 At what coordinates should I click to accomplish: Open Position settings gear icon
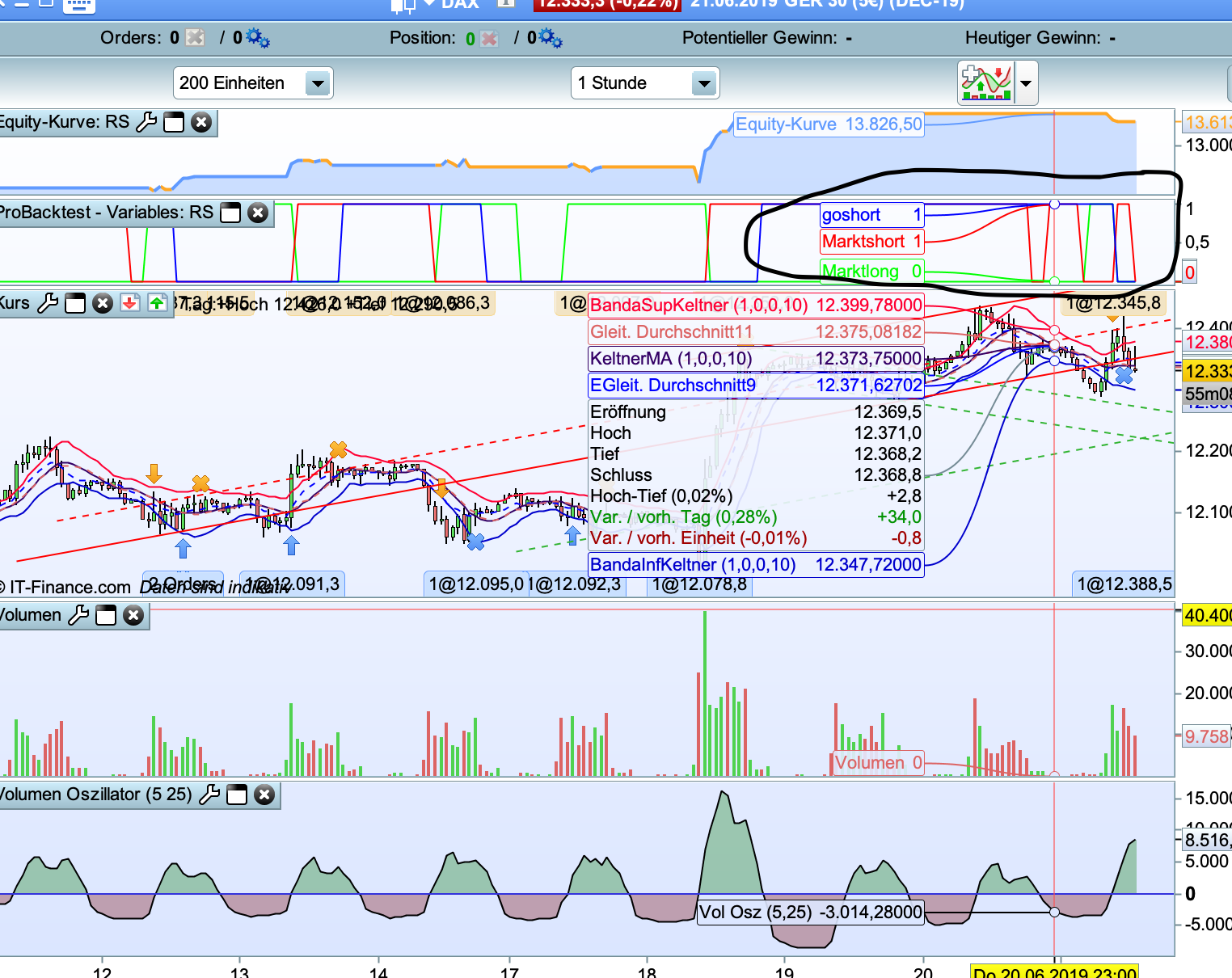coord(551,38)
